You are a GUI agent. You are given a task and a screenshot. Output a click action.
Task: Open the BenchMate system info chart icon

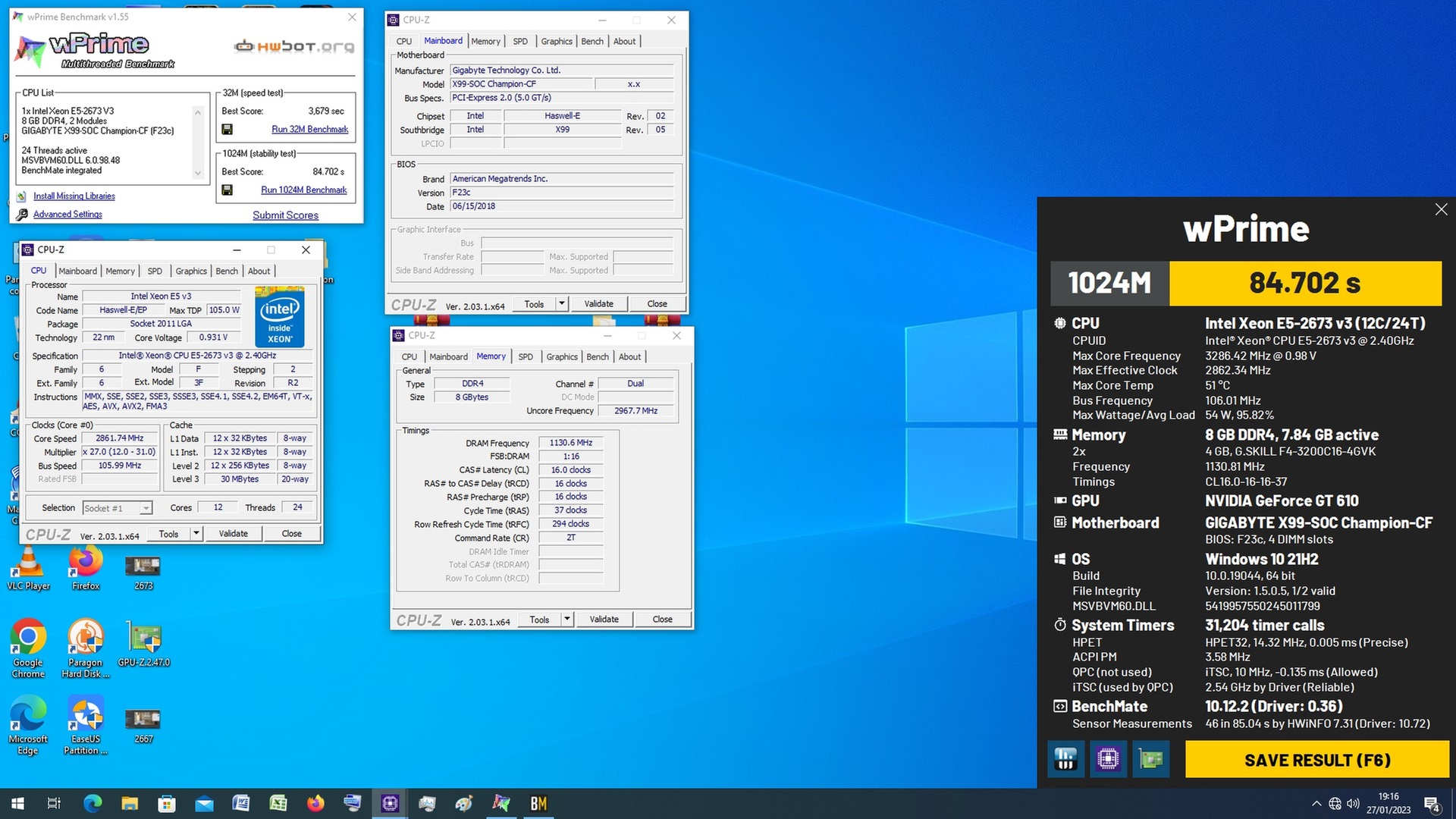coord(1065,759)
